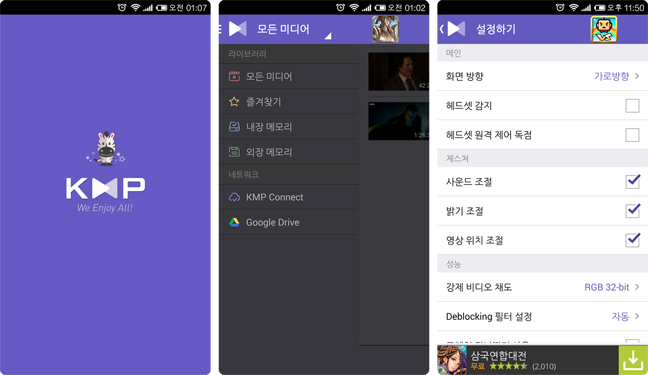Open the Deblocking 필터 설정 자동 option
Screen dimensions: 648x375
pos(543,316)
